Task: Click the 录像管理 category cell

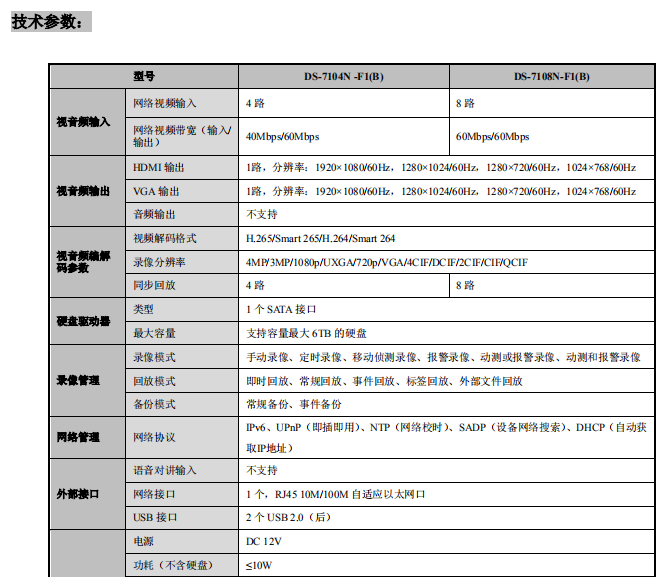Action: (87, 381)
